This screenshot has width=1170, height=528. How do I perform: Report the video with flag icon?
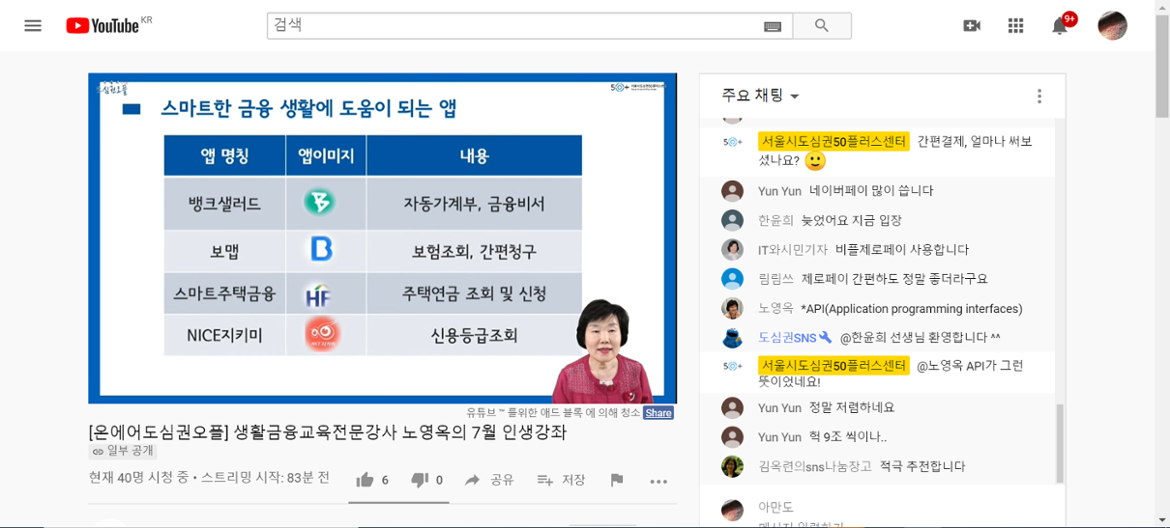[x=617, y=480]
